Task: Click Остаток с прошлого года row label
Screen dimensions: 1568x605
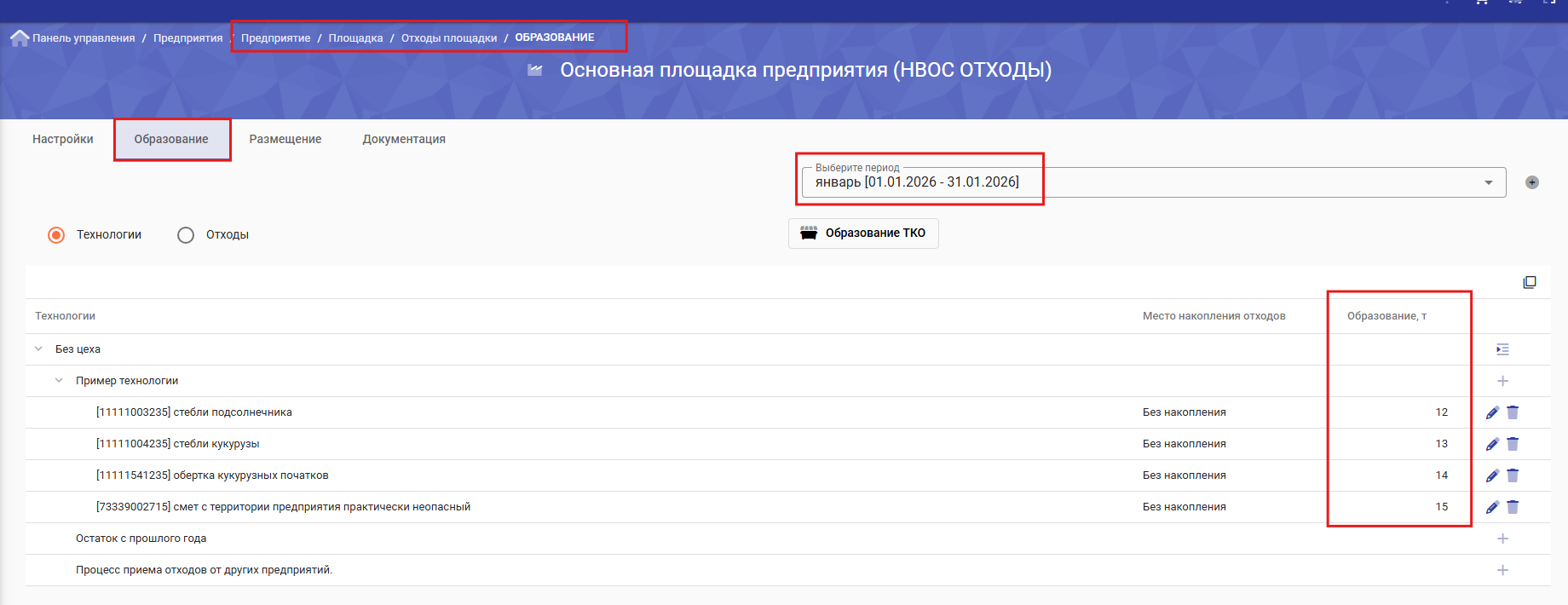Action: 141,539
